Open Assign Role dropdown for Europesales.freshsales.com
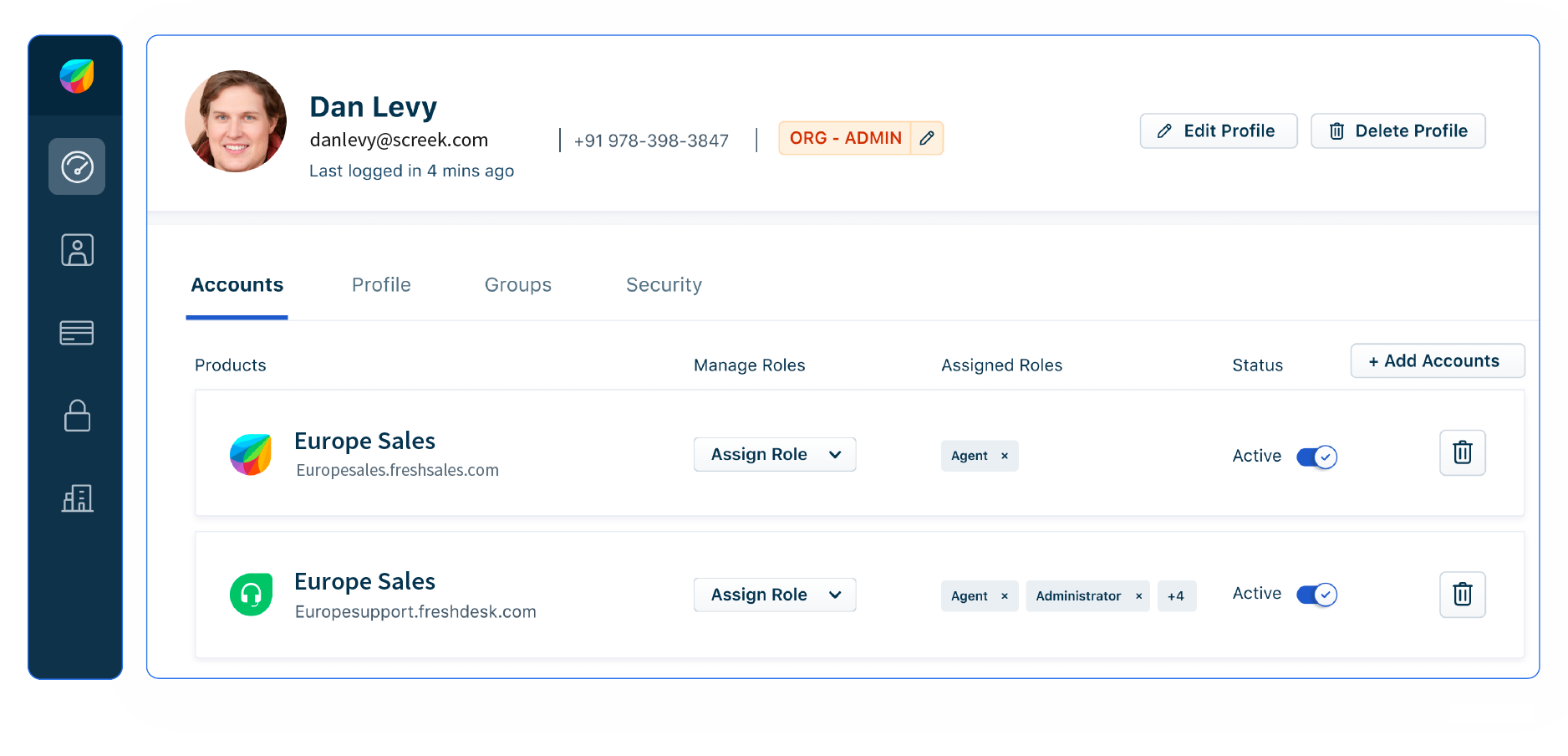The width and height of the screenshot is (1568, 756). (774, 454)
